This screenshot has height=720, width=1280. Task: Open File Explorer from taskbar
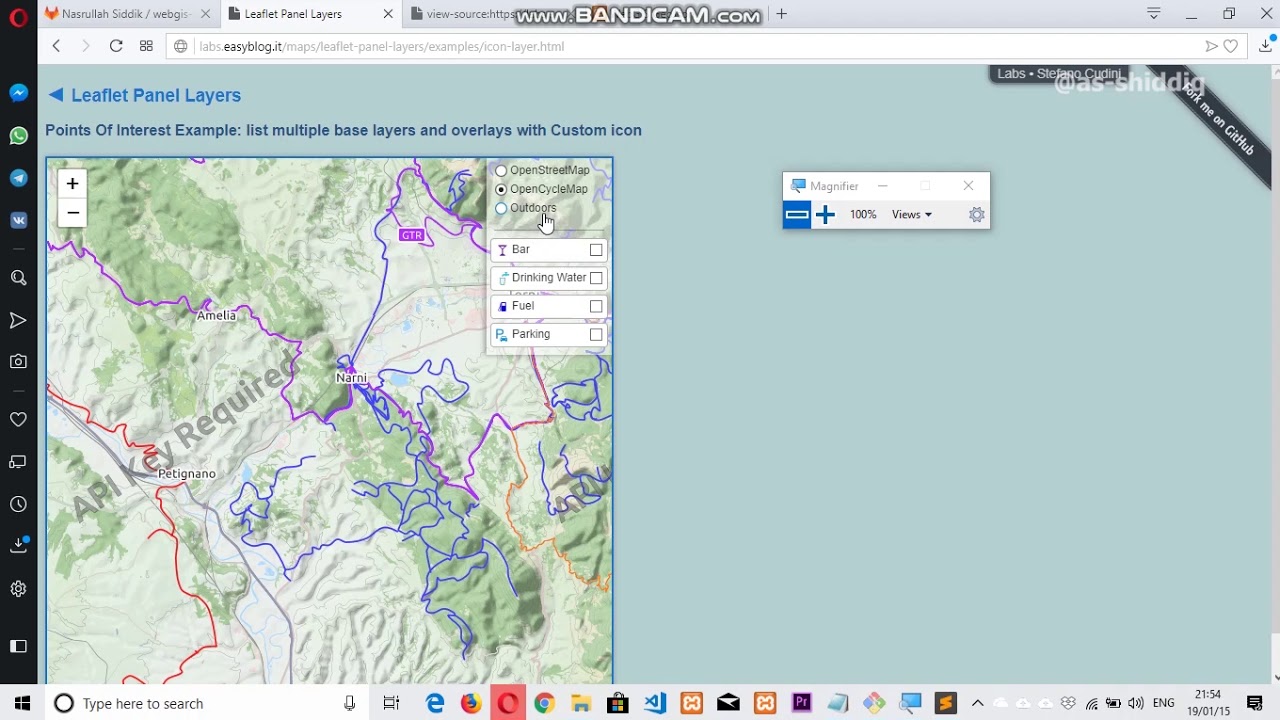pyautogui.click(x=581, y=703)
